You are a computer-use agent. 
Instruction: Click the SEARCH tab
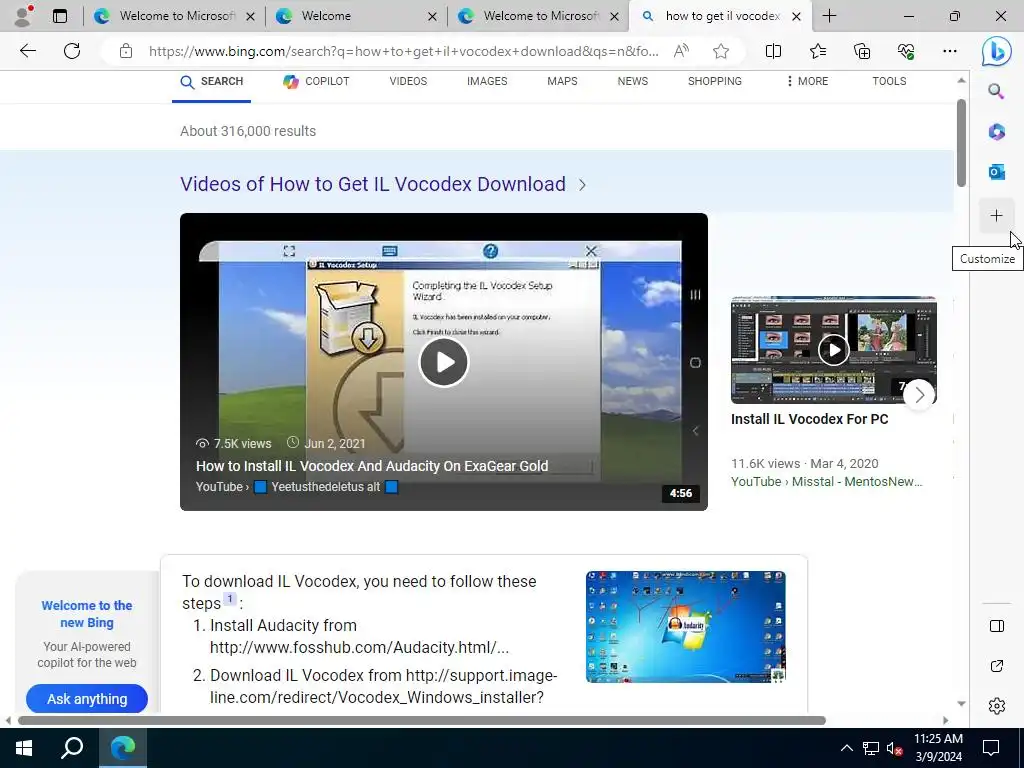212,82
